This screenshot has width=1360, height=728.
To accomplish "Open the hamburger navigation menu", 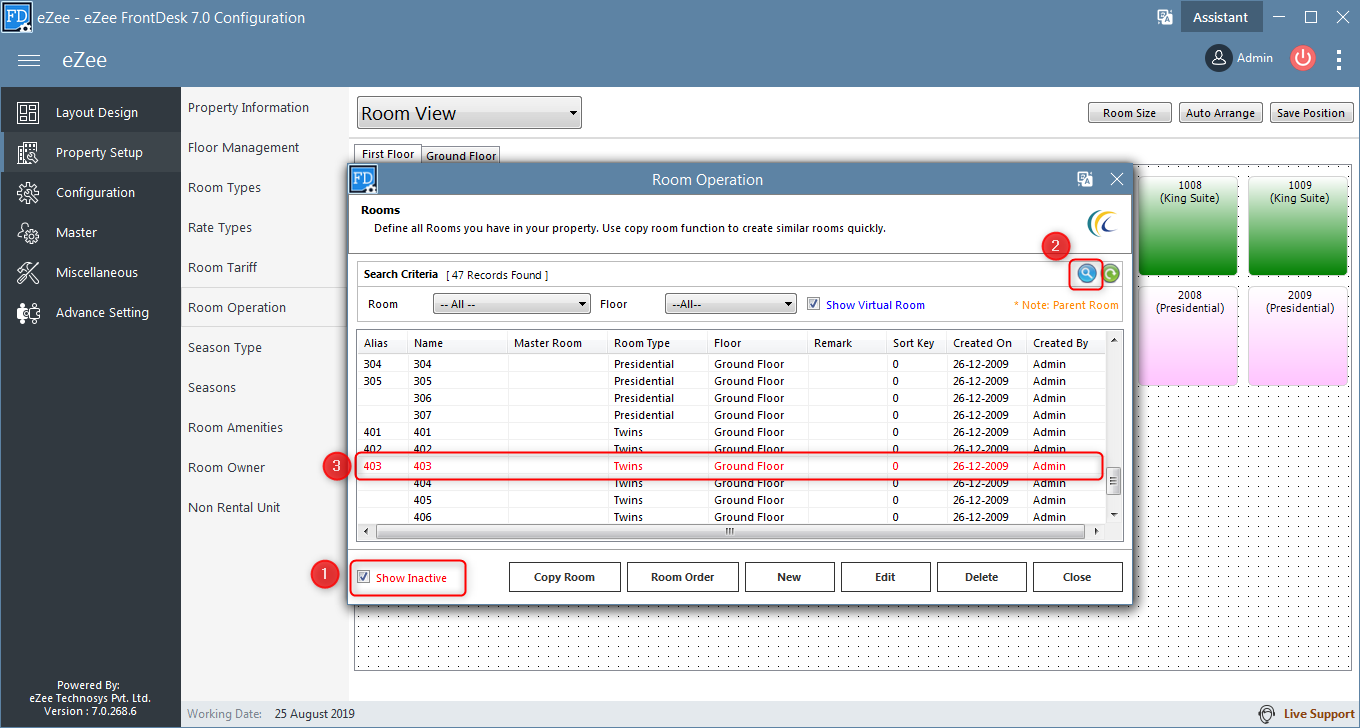I will (x=29, y=60).
